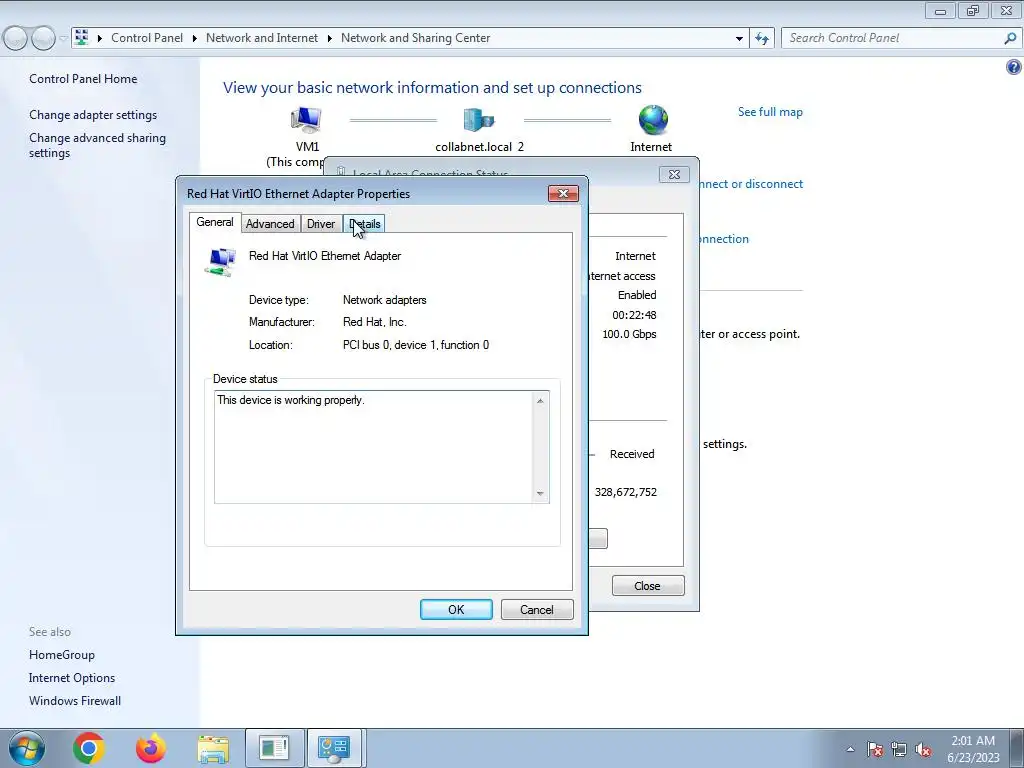The width and height of the screenshot is (1024, 768).
Task: Open Internet Options link
Action: coord(72,678)
